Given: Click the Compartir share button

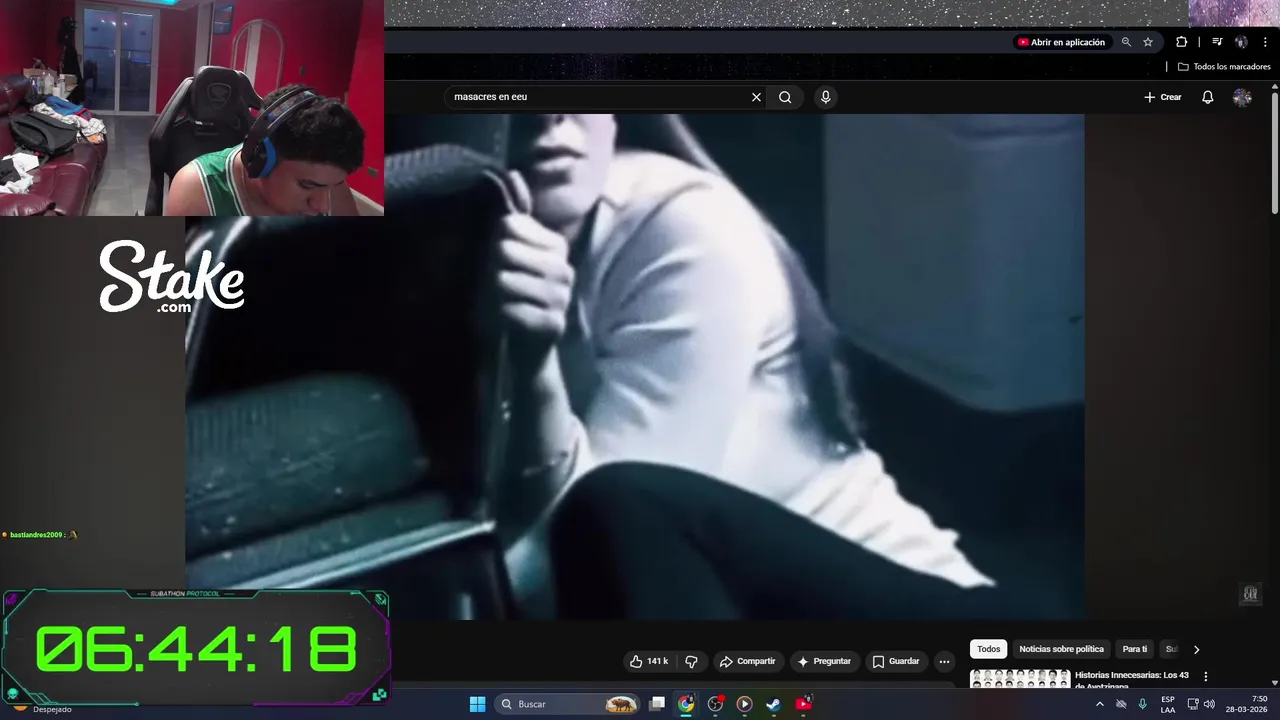Looking at the screenshot, I should tap(747, 661).
